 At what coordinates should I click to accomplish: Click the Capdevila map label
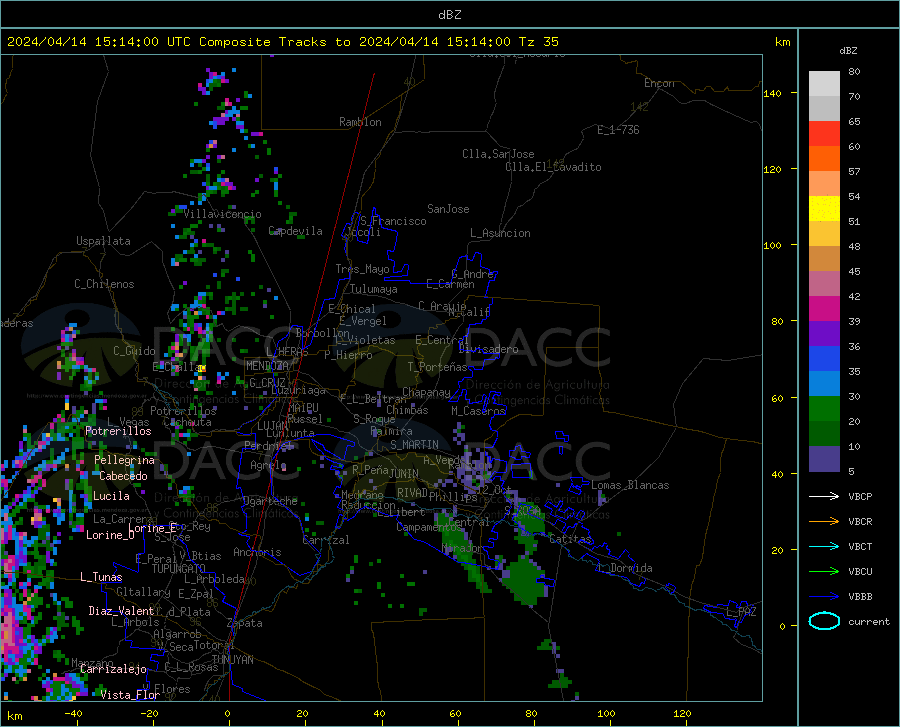point(295,231)
